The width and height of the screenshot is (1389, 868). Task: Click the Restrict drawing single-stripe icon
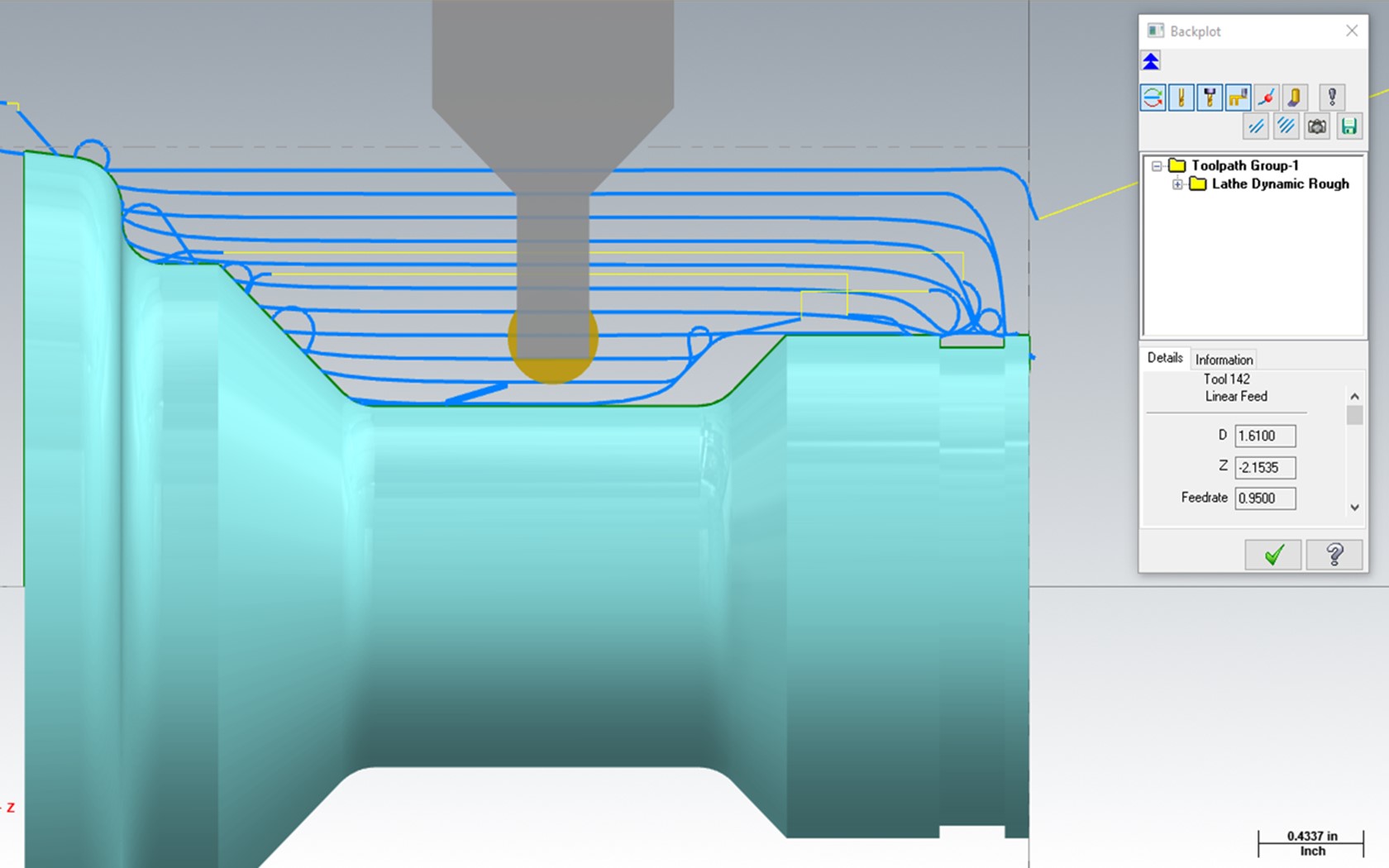(x=1256, y=126)
